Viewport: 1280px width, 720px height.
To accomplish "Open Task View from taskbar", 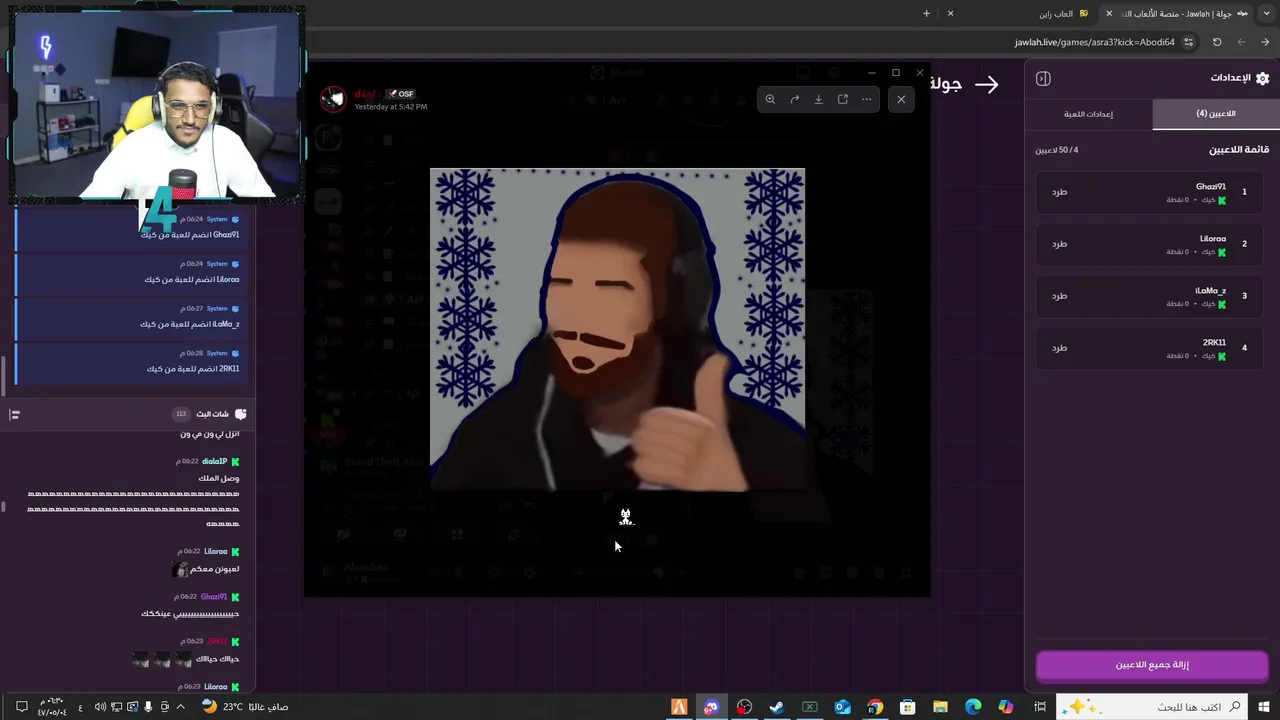I will pyautogui.click(x=1039, y=707).
